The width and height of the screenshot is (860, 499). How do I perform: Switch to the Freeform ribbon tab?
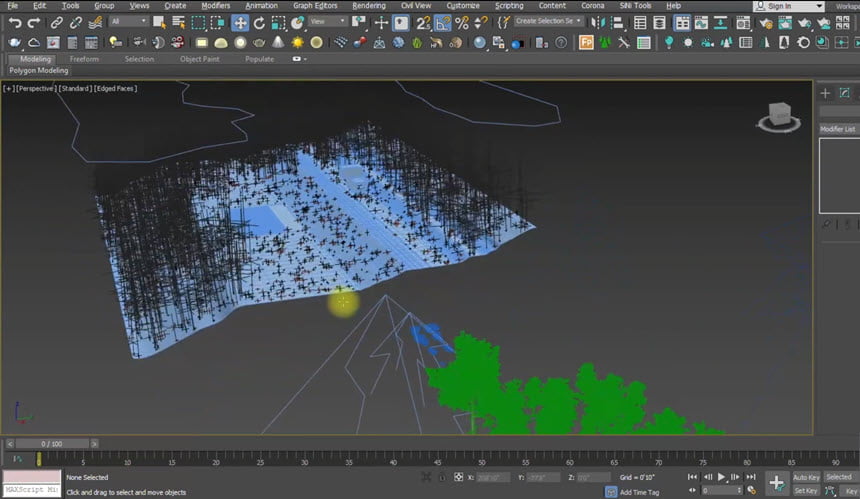[84, 59]
